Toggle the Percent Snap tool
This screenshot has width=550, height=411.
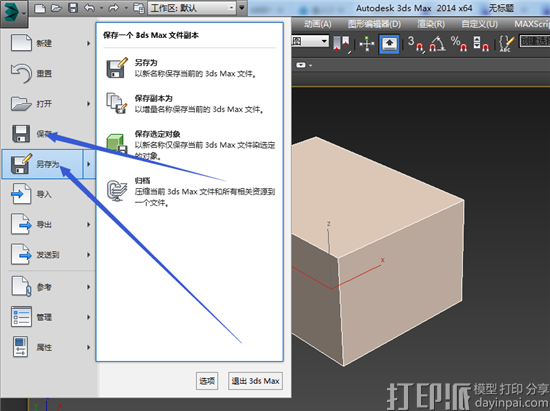pyautogui.click(x=459, y=44)
